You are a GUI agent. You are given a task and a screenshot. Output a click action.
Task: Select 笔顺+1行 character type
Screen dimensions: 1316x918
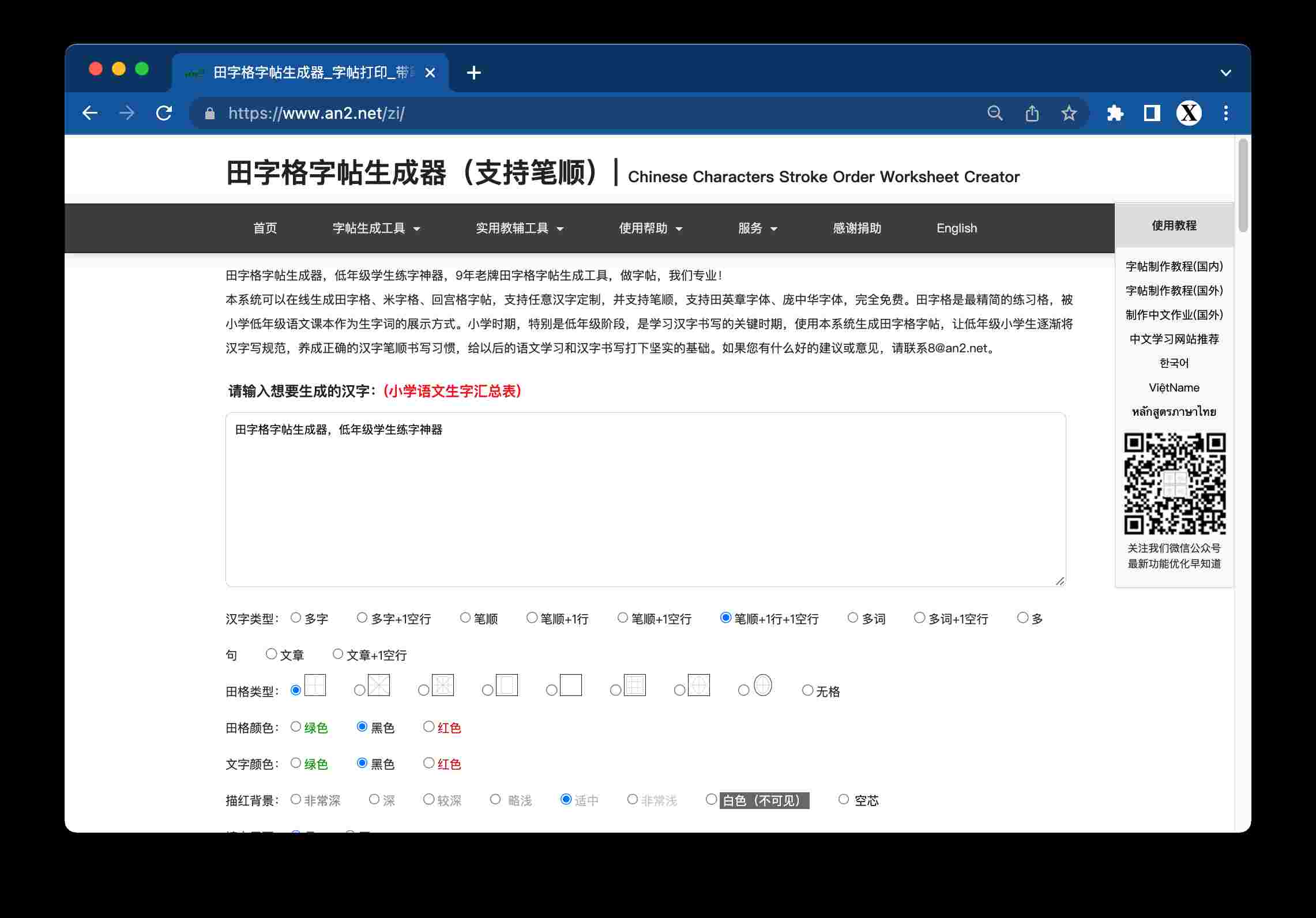pyautogui.click(x=532, y=618)
